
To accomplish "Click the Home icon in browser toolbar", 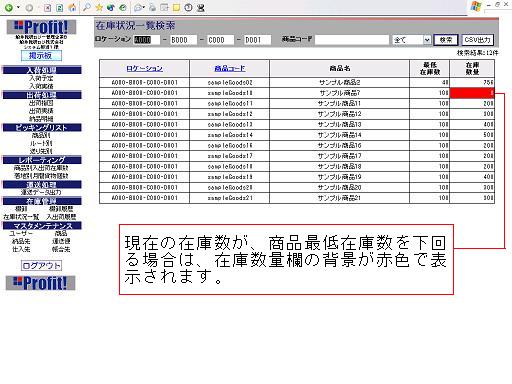I will point(72,8).
